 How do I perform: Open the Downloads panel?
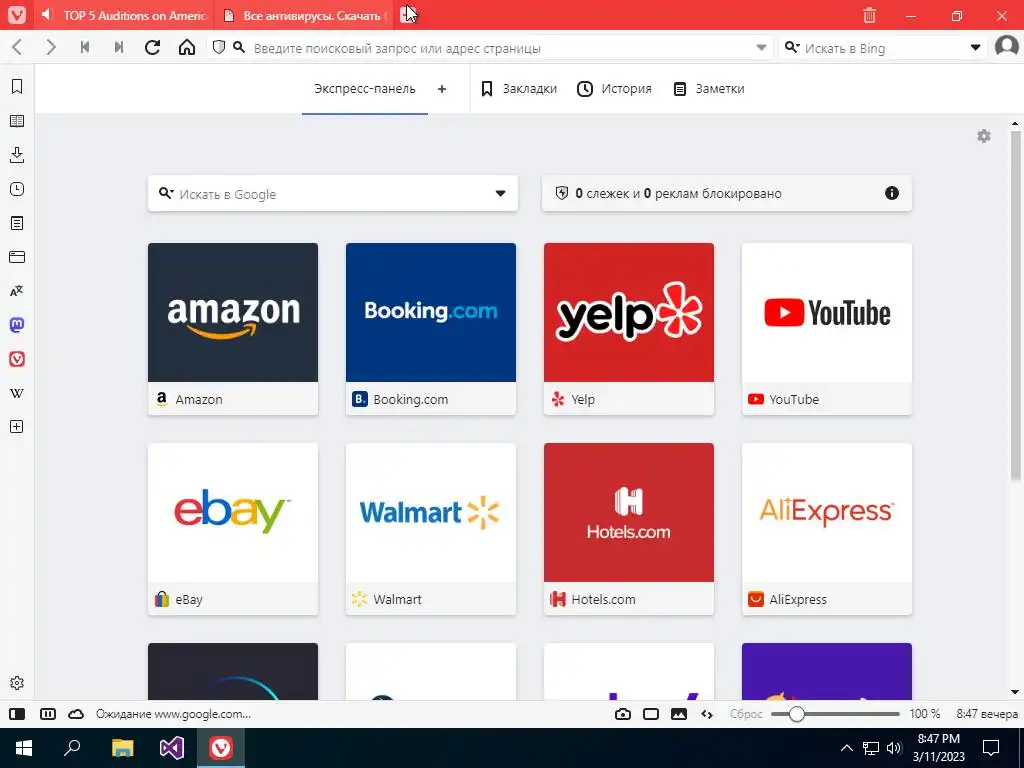17,155
